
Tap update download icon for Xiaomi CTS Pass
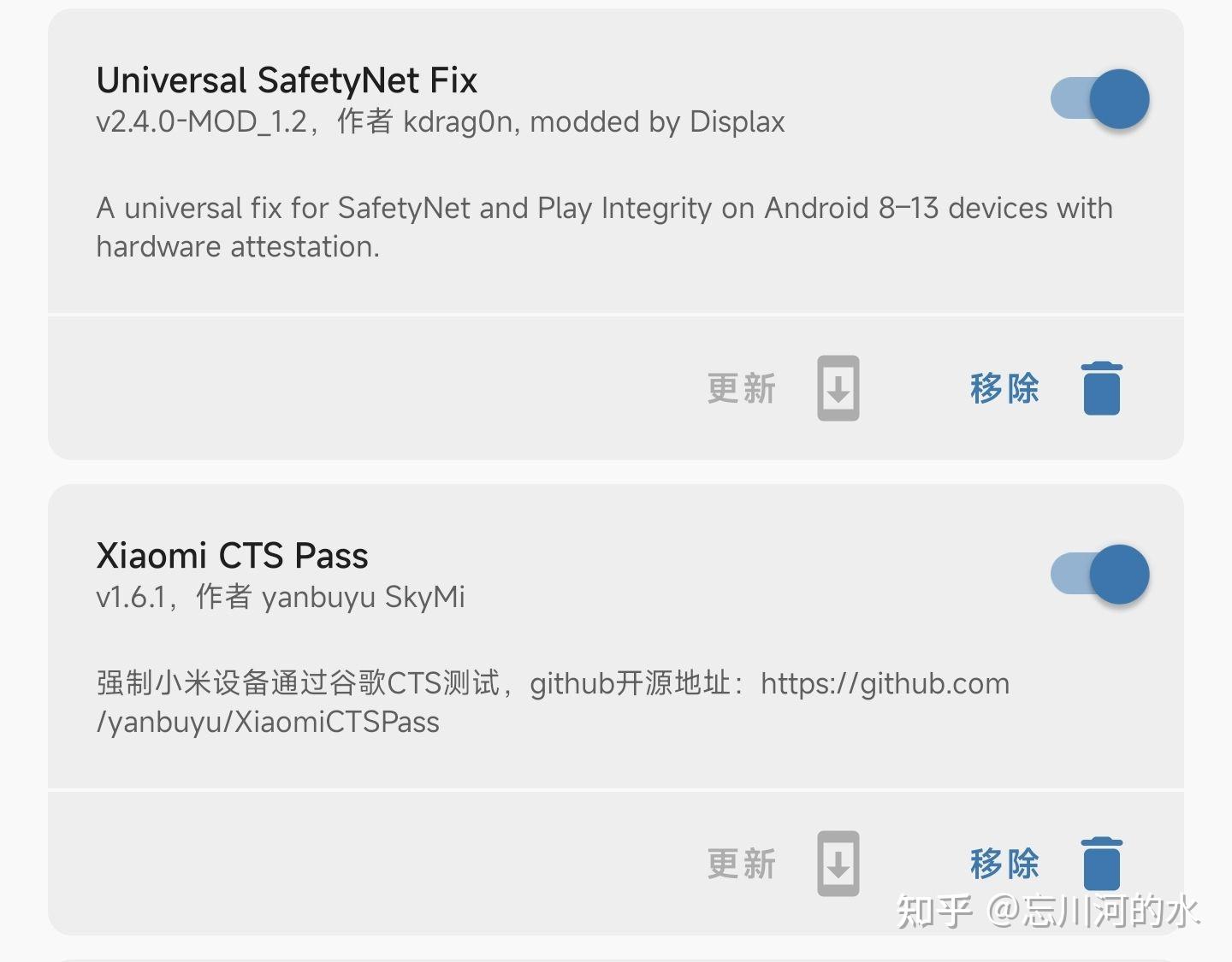pos(838,864)
